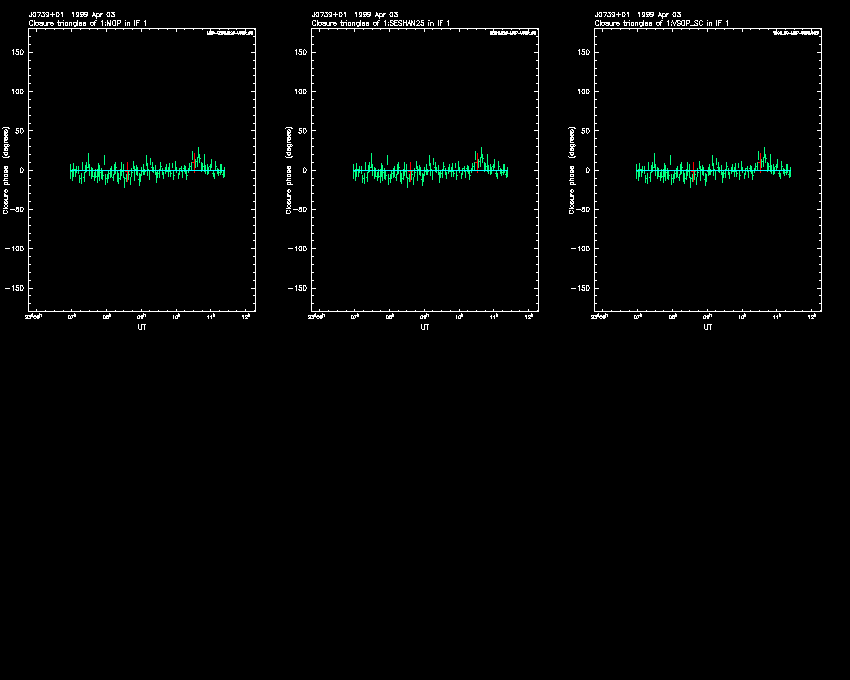Click the "Closure phase (degrees)" label of the SESHAN25 plot
The width and height of the screenshot is (850, 680).
289,170
